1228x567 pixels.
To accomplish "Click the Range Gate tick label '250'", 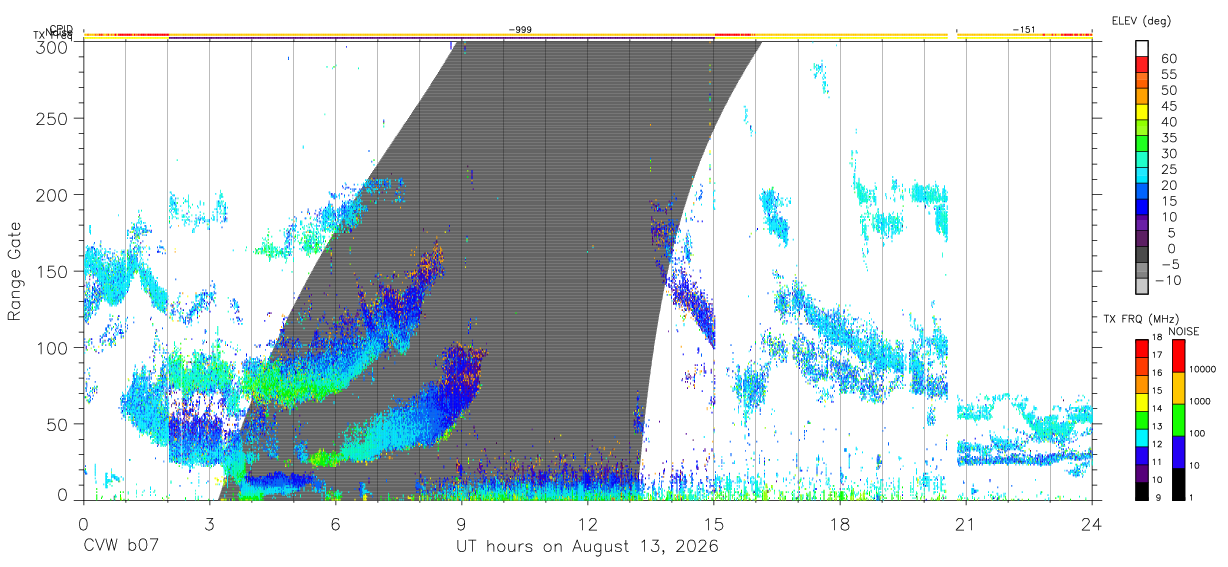I will (53, 119).
